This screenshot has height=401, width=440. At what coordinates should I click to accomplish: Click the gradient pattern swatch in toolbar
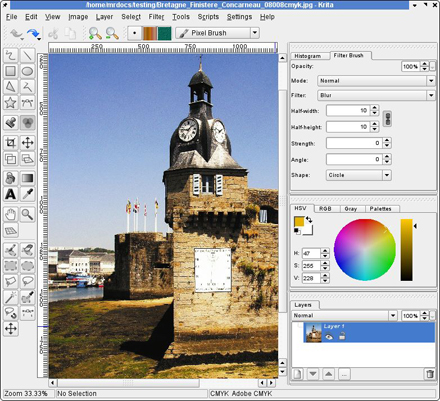coord(150,33)
